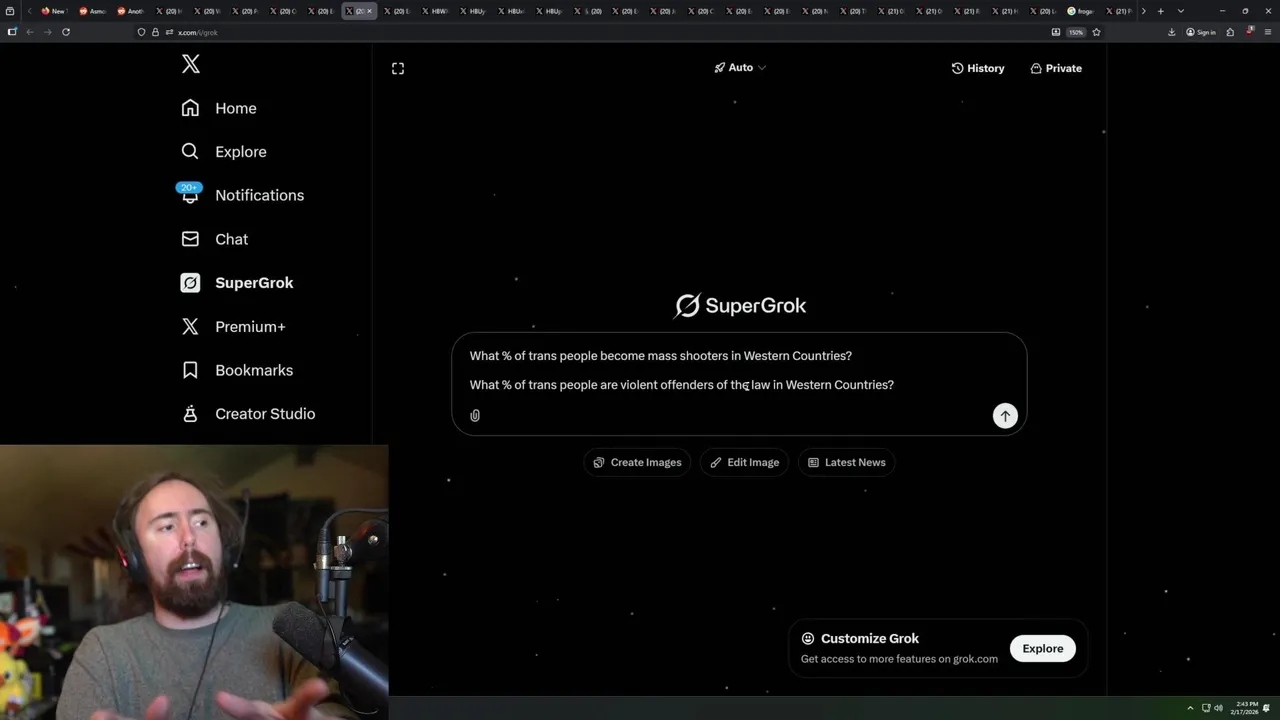This screenshot has height=720, width=1280.
Task: Toggle the fullscreen expand icon
Action: coord(398,68)
